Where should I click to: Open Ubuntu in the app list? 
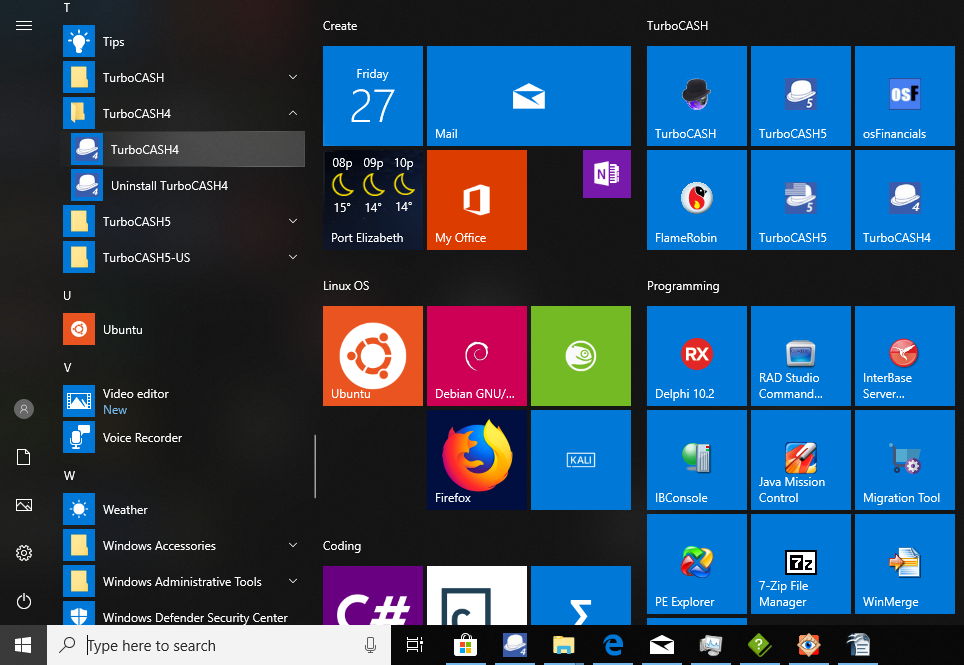(x=183, y=329)
